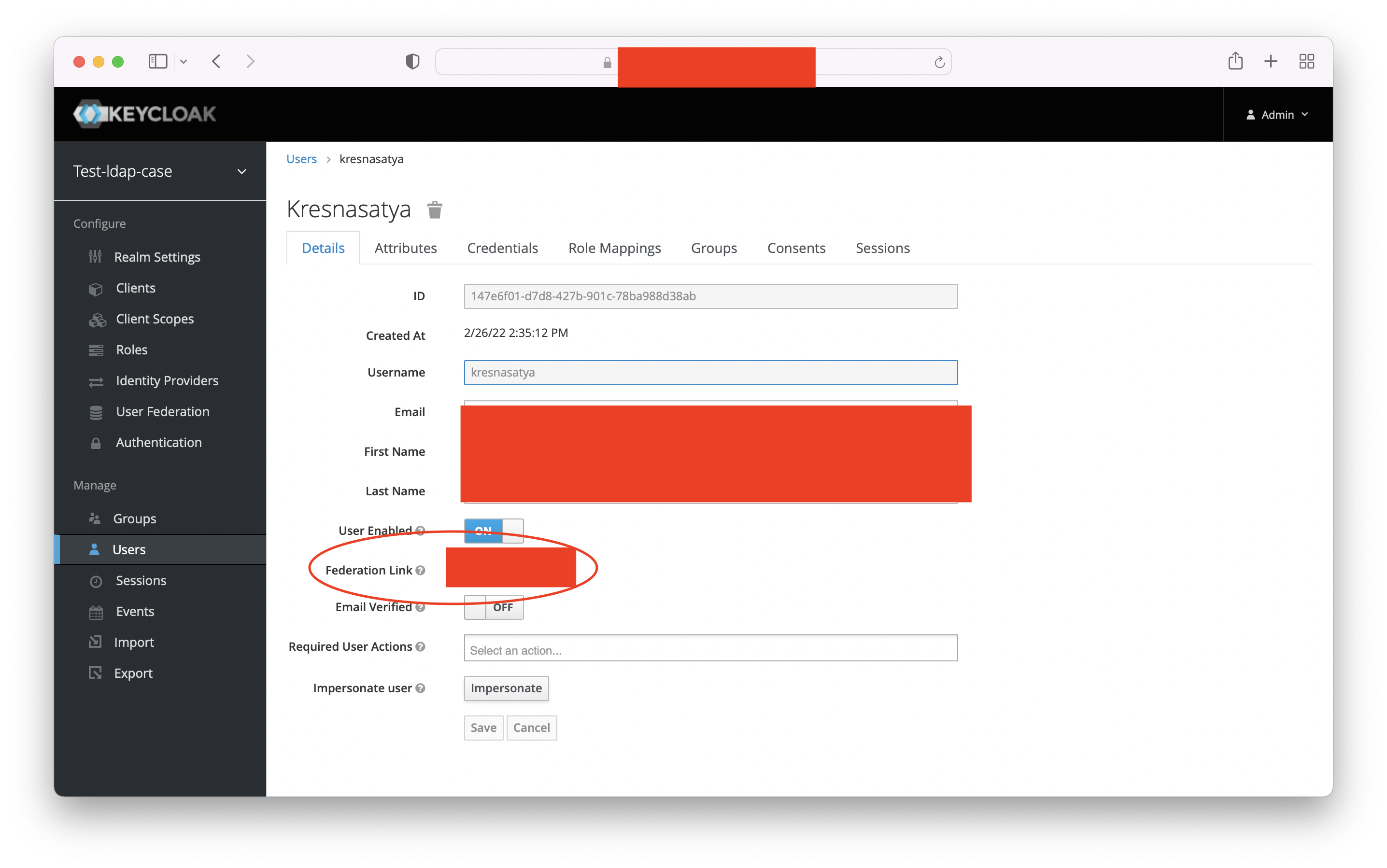Open the Admin account dropdown
This screenshot has width=1387, height=868.
[x=1277, y=114]
